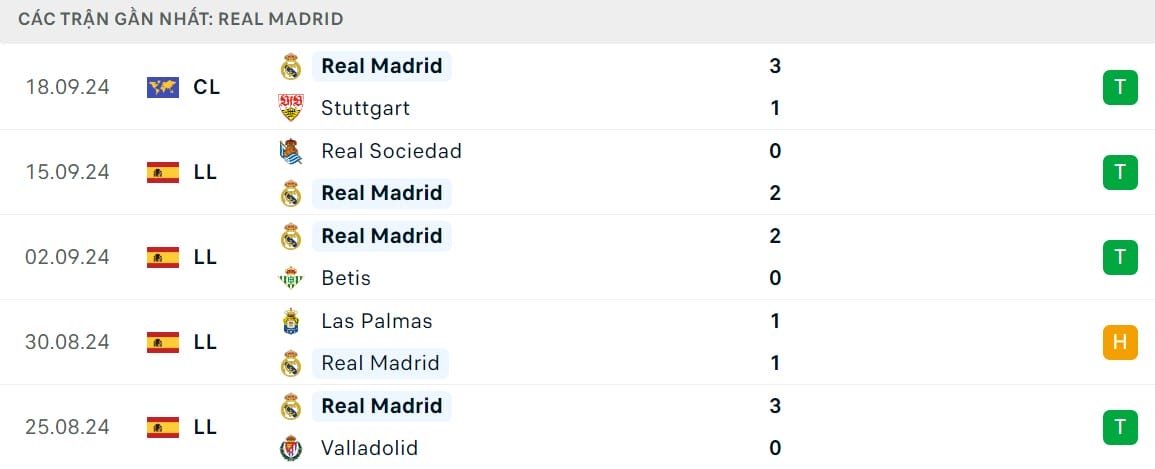This screenshot has height=469, width=1155.
Task: Open the Stuttgart team link
Action: click(x=365, y=108)
